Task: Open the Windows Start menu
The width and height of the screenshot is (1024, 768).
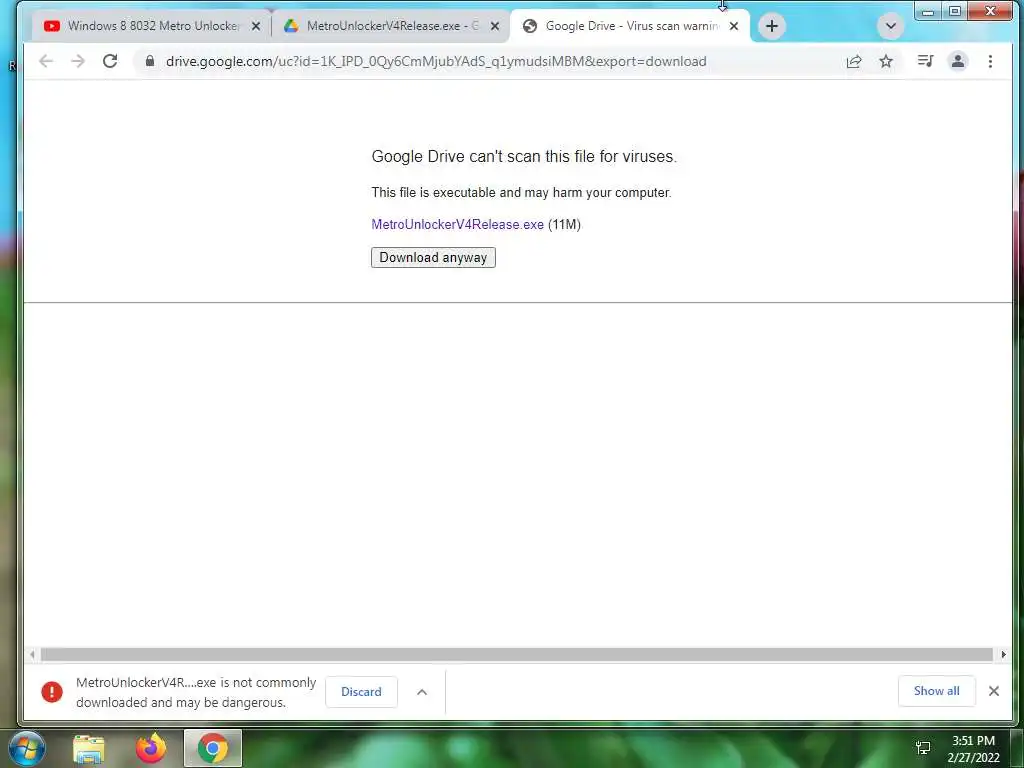Action: point(27,749)
